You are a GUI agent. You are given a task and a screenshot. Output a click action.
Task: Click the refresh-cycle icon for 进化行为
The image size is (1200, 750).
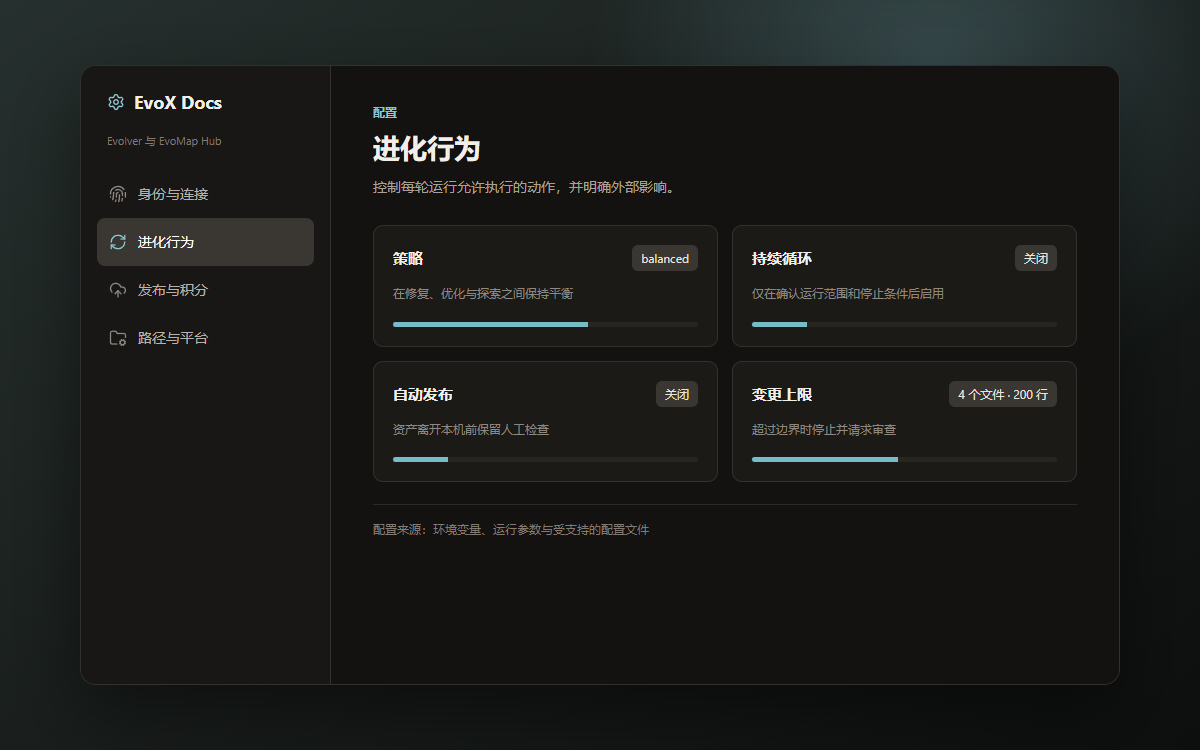118,242
